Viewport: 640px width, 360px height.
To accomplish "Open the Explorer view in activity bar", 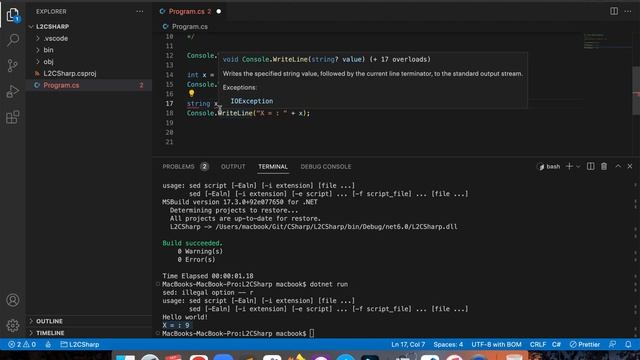I will click(x=13, y=15).
